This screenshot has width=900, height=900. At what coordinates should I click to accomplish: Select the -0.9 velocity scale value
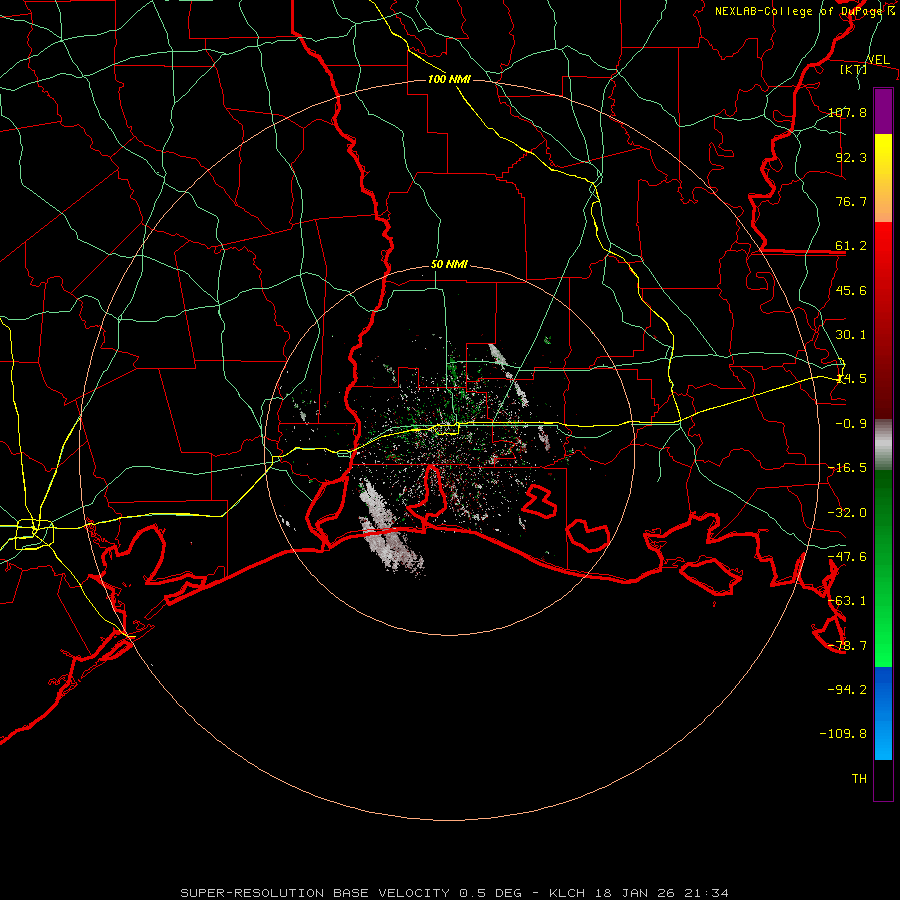[x=851, y=424]
